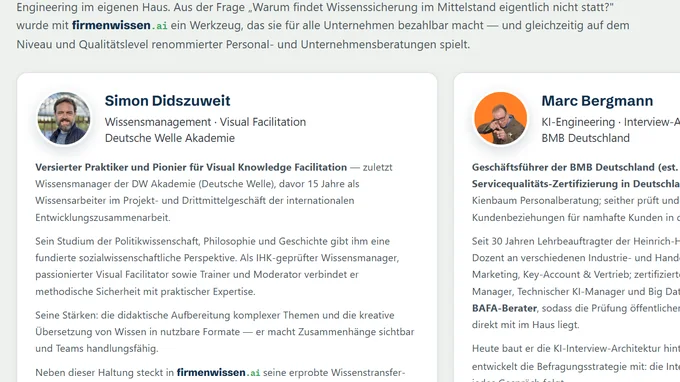Select text 'Deutsche Welle Akademie'
This screenshot has width=680, height=382.
[170, 138]
